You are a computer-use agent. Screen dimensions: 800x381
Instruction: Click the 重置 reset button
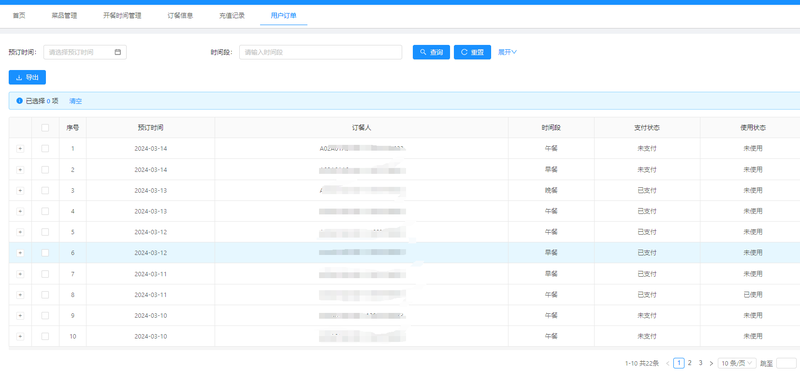coord(472,52)
